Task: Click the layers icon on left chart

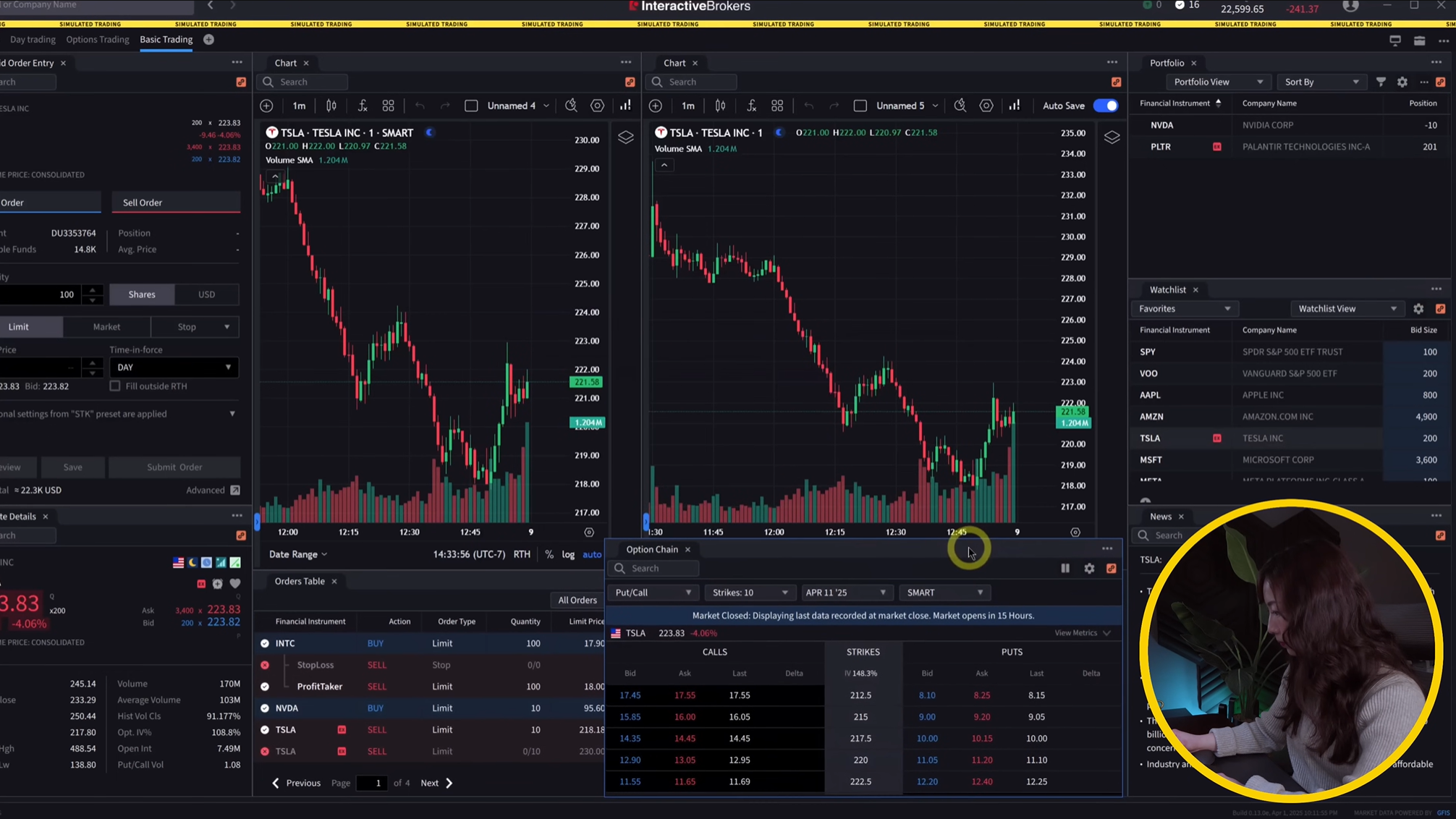Action: click(x=626, y=137)
